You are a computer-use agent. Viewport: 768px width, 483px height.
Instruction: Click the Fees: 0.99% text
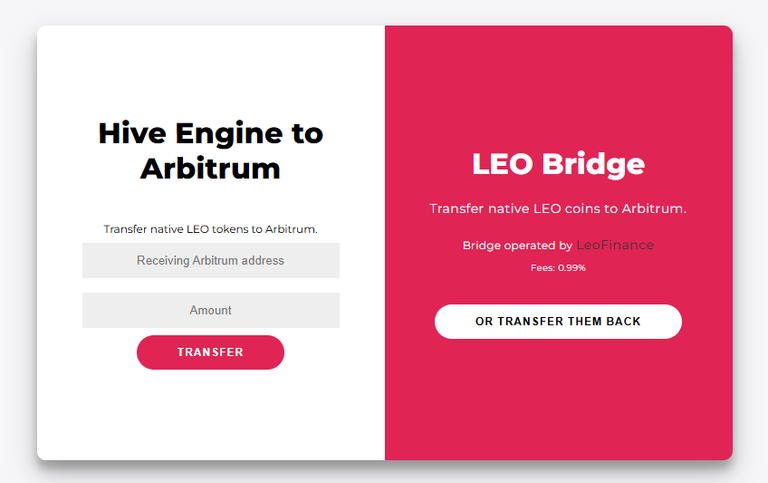pyautogui.click(x=558, y=268)
